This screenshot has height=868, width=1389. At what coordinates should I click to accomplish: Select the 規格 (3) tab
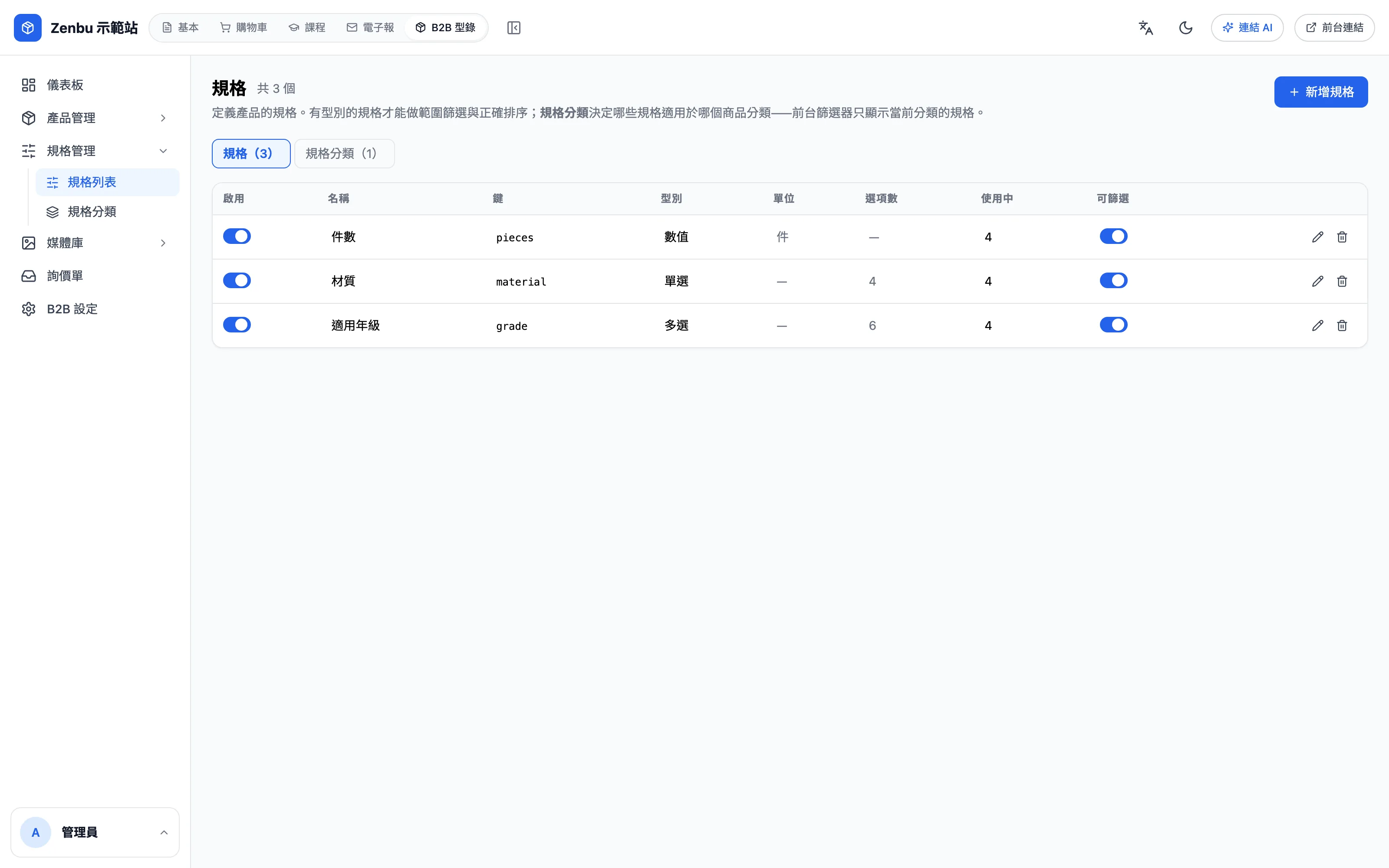tap(251, 153)
